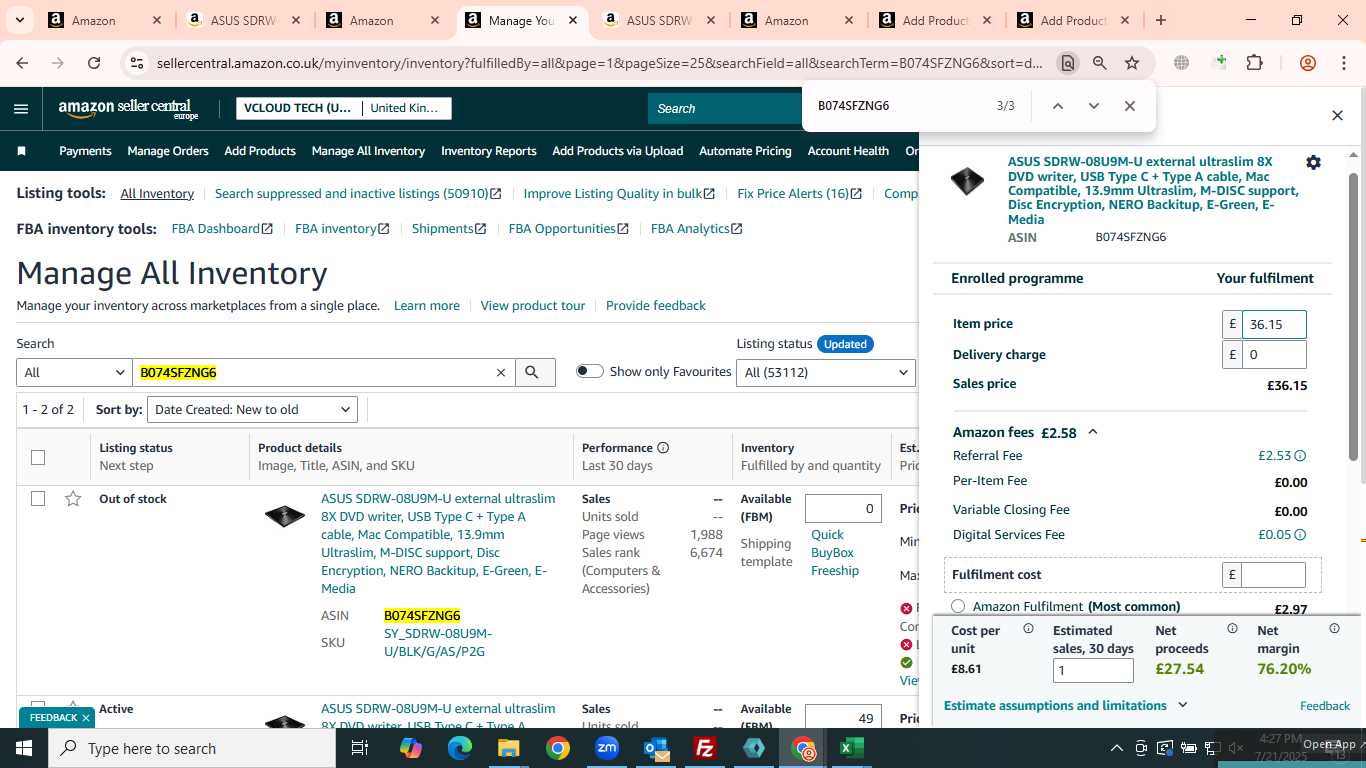Open a new browser tab
1366x768 pixels.
pyautogui.click(x=1161, y=20)
